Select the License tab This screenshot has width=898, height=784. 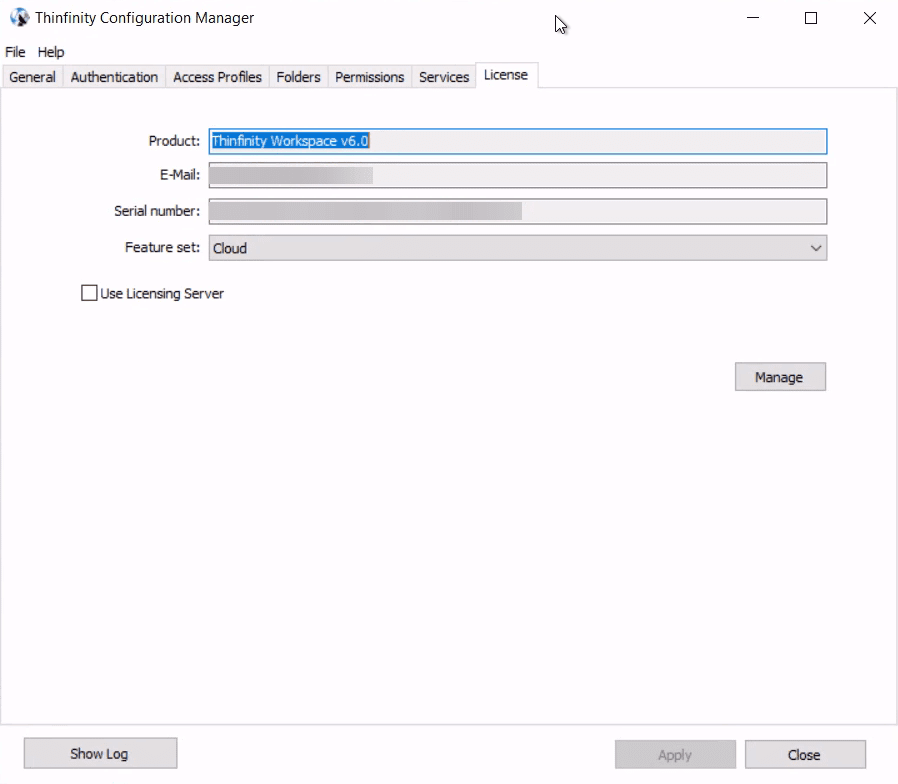click(x=506, y=74)
